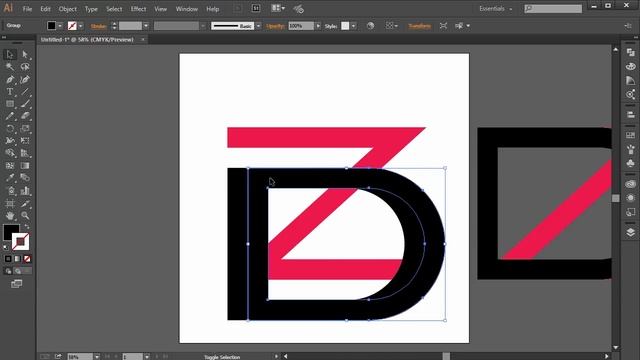Image resolution: width=640 pixels, height=360 pixels.
Task: Open stroke color dropdown in control bar
Action: tap(80, 26)
